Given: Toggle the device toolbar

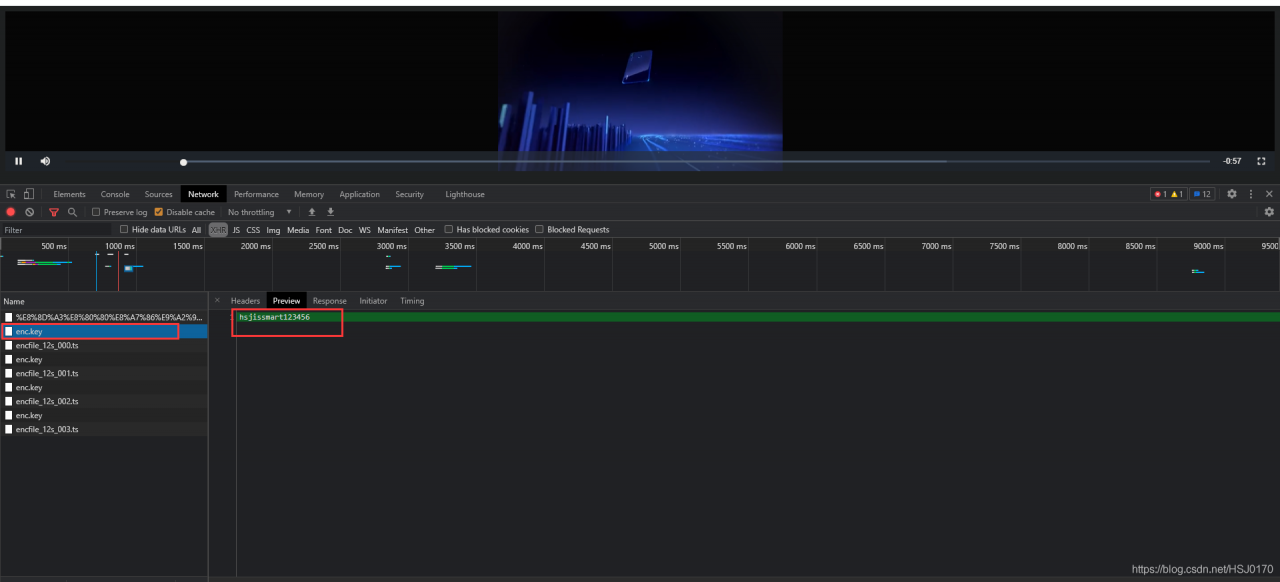Looking at the screenshot, I should 29,194.
